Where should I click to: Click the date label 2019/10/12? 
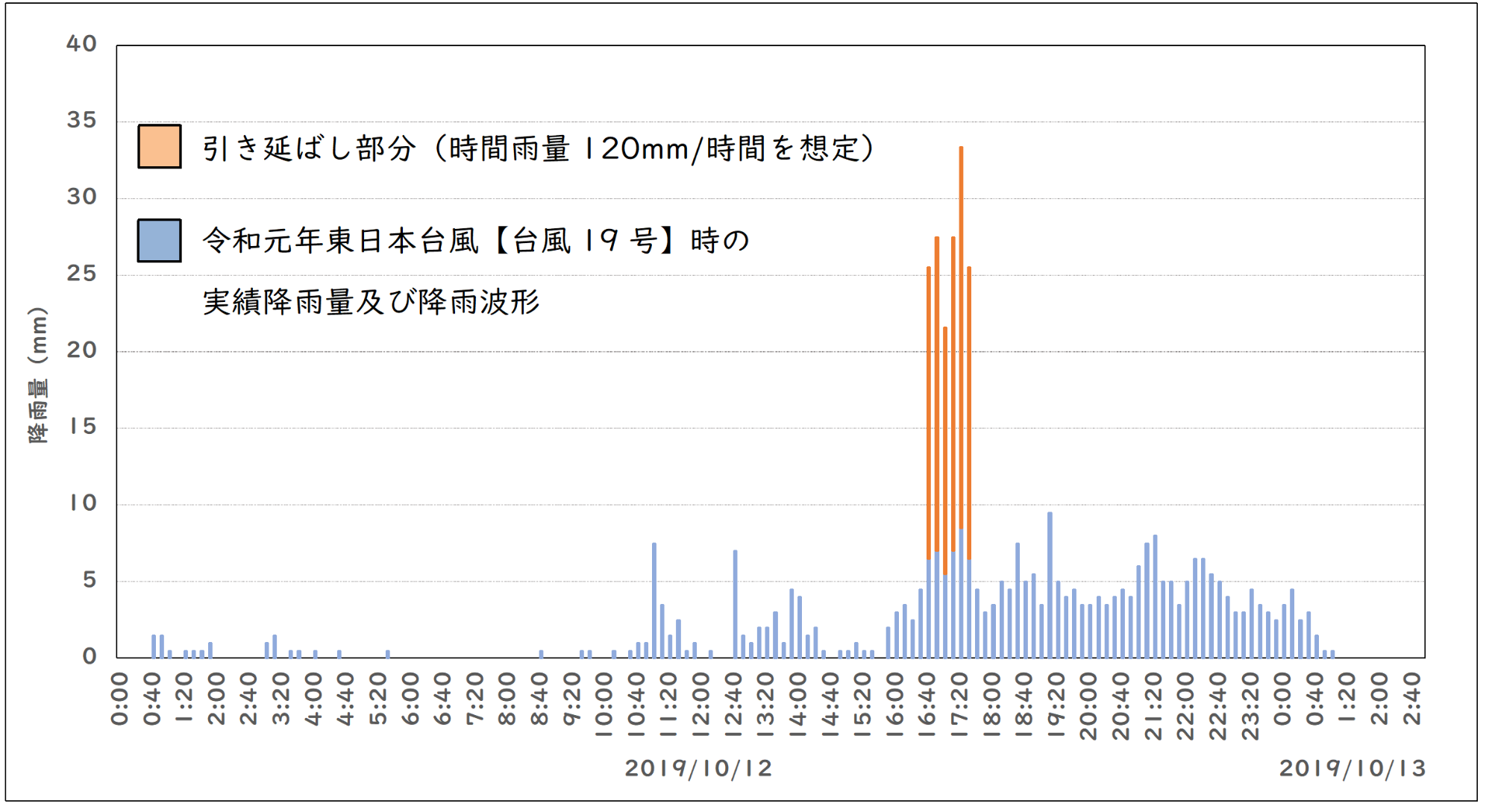[698, 768]
